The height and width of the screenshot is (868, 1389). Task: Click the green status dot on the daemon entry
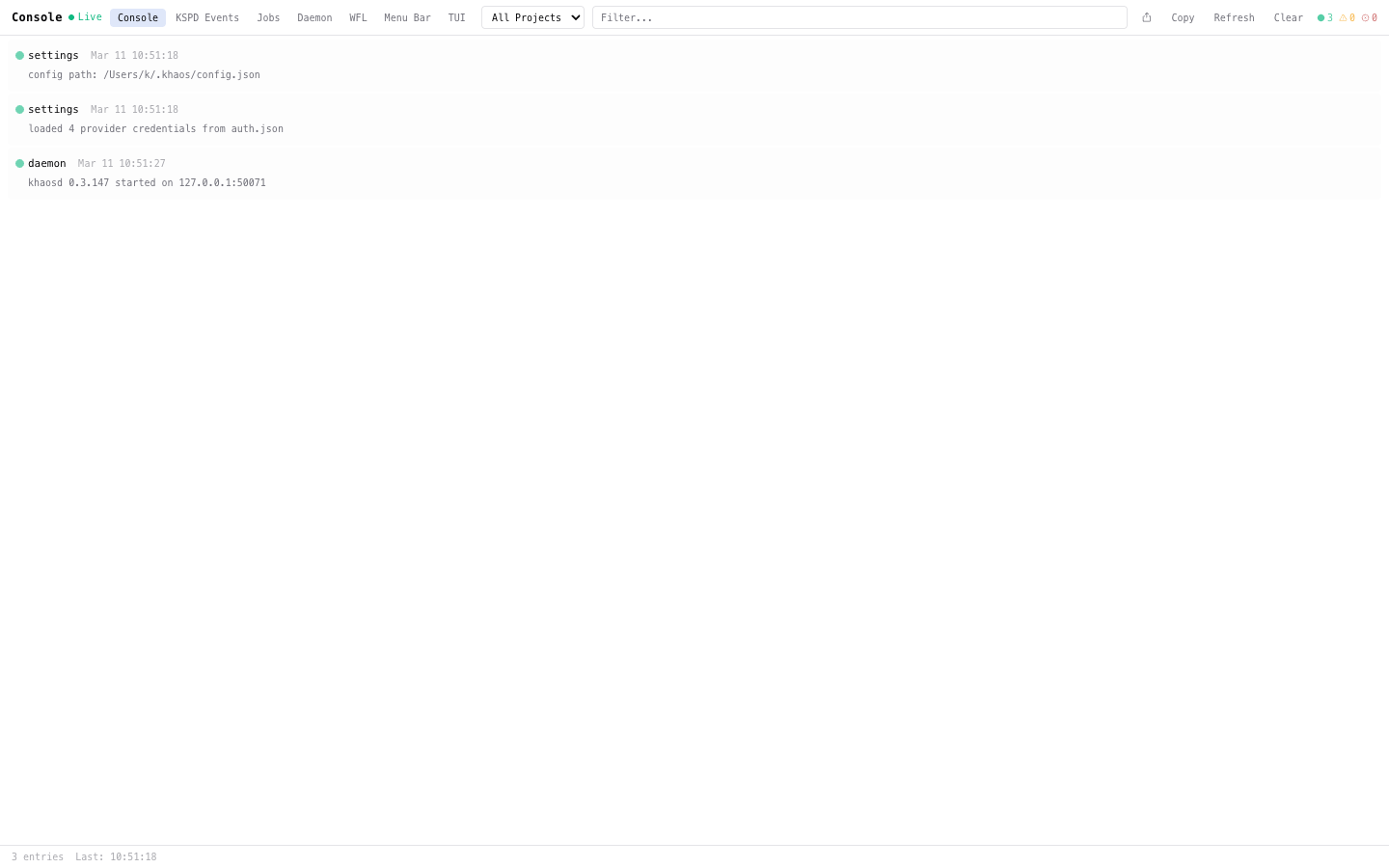coord(20,163)
